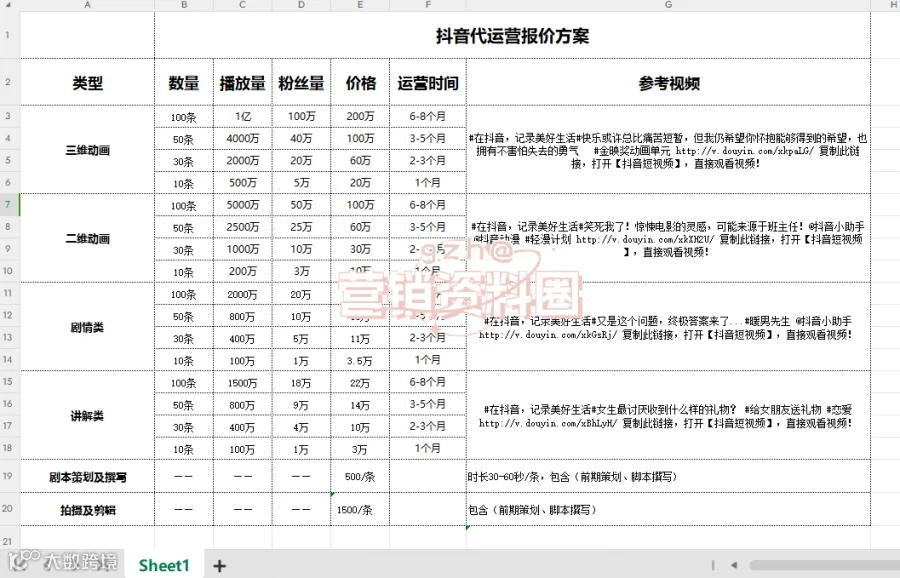Click the 18万 followers cell
The width and height of the screenshot is (900, 578).
(x=301, y=382)
